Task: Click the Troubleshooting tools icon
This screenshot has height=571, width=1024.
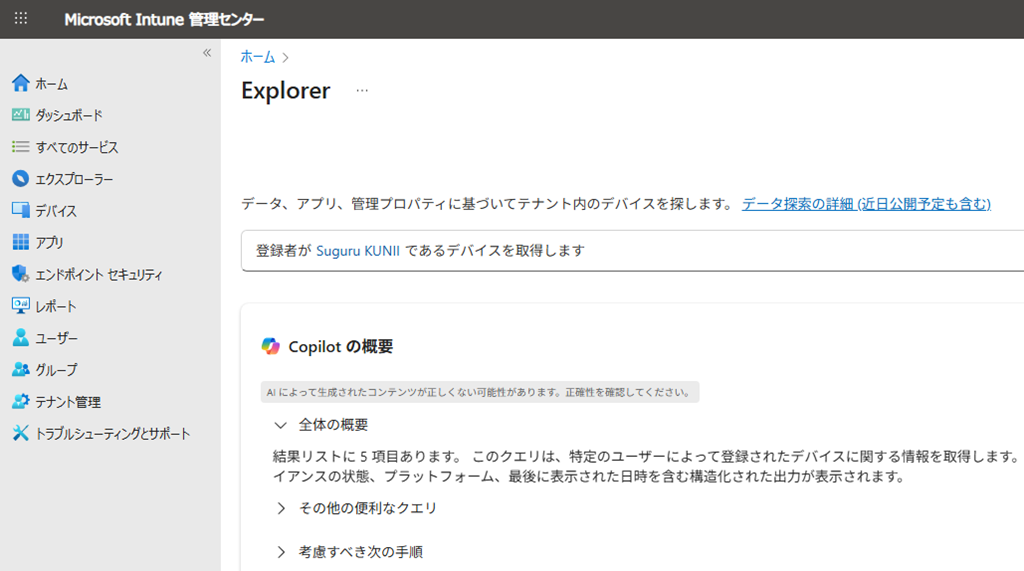Action: pyautogui.click(x=21, y=432)
